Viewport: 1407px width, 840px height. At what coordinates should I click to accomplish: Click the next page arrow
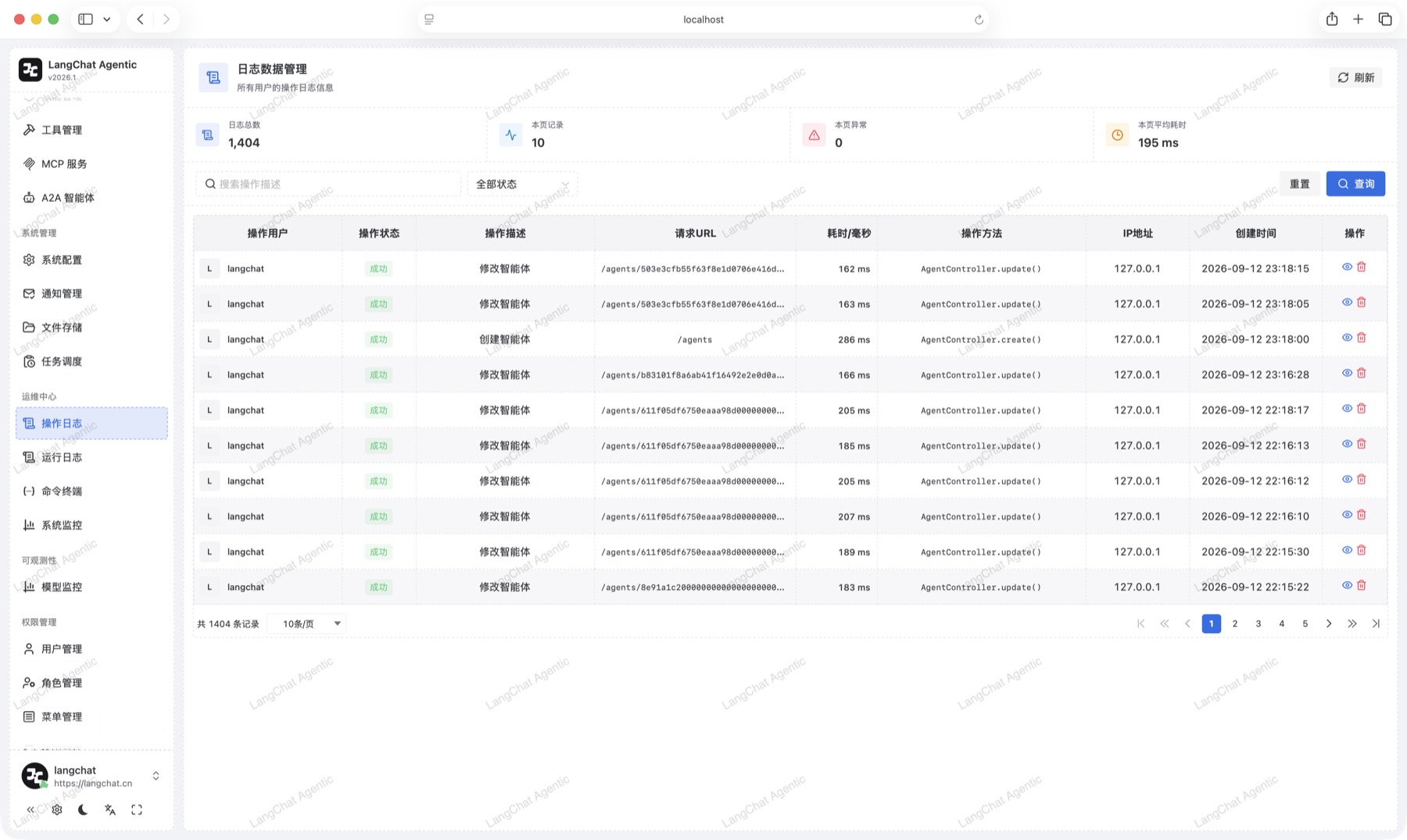point(1329,624)
